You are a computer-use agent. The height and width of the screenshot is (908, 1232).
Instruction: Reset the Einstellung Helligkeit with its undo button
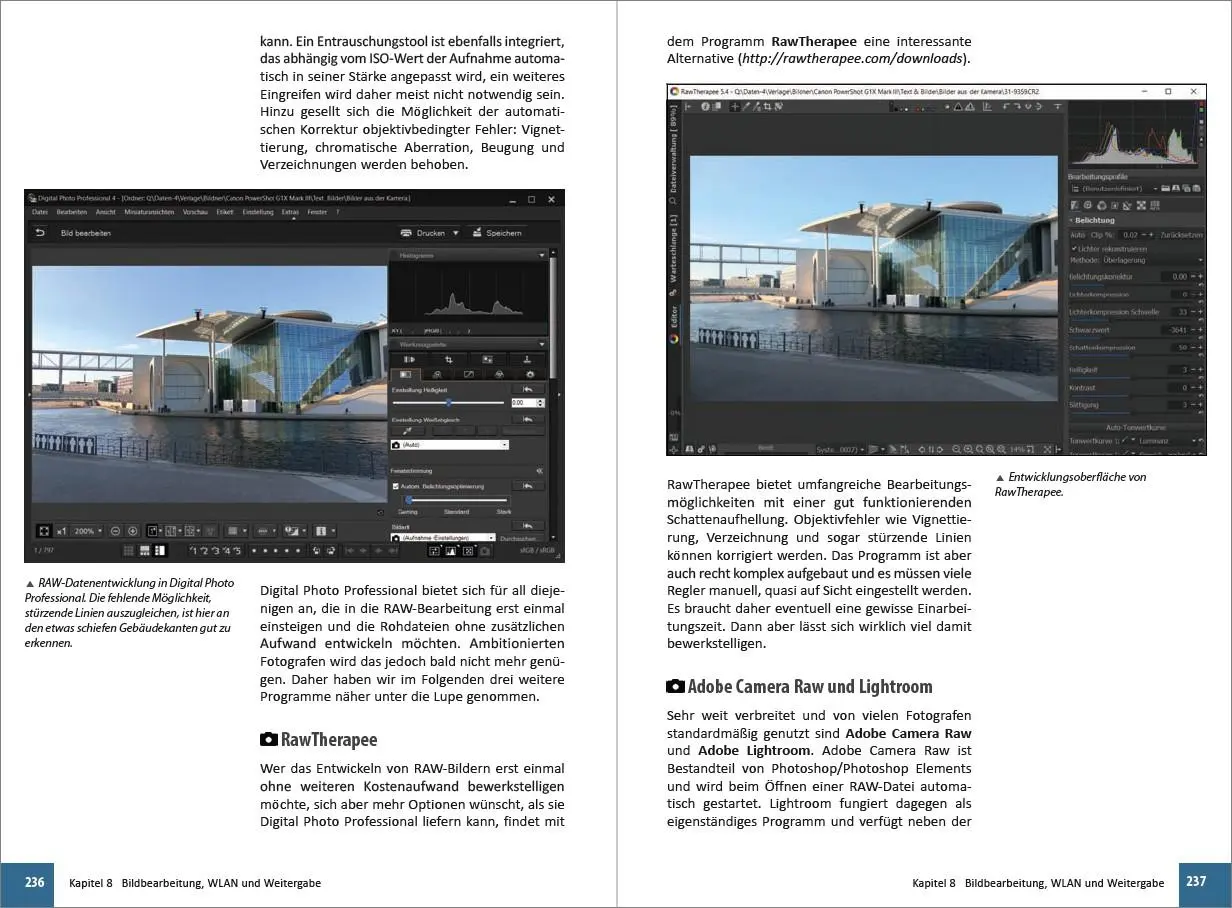click(x=528, y=389)
